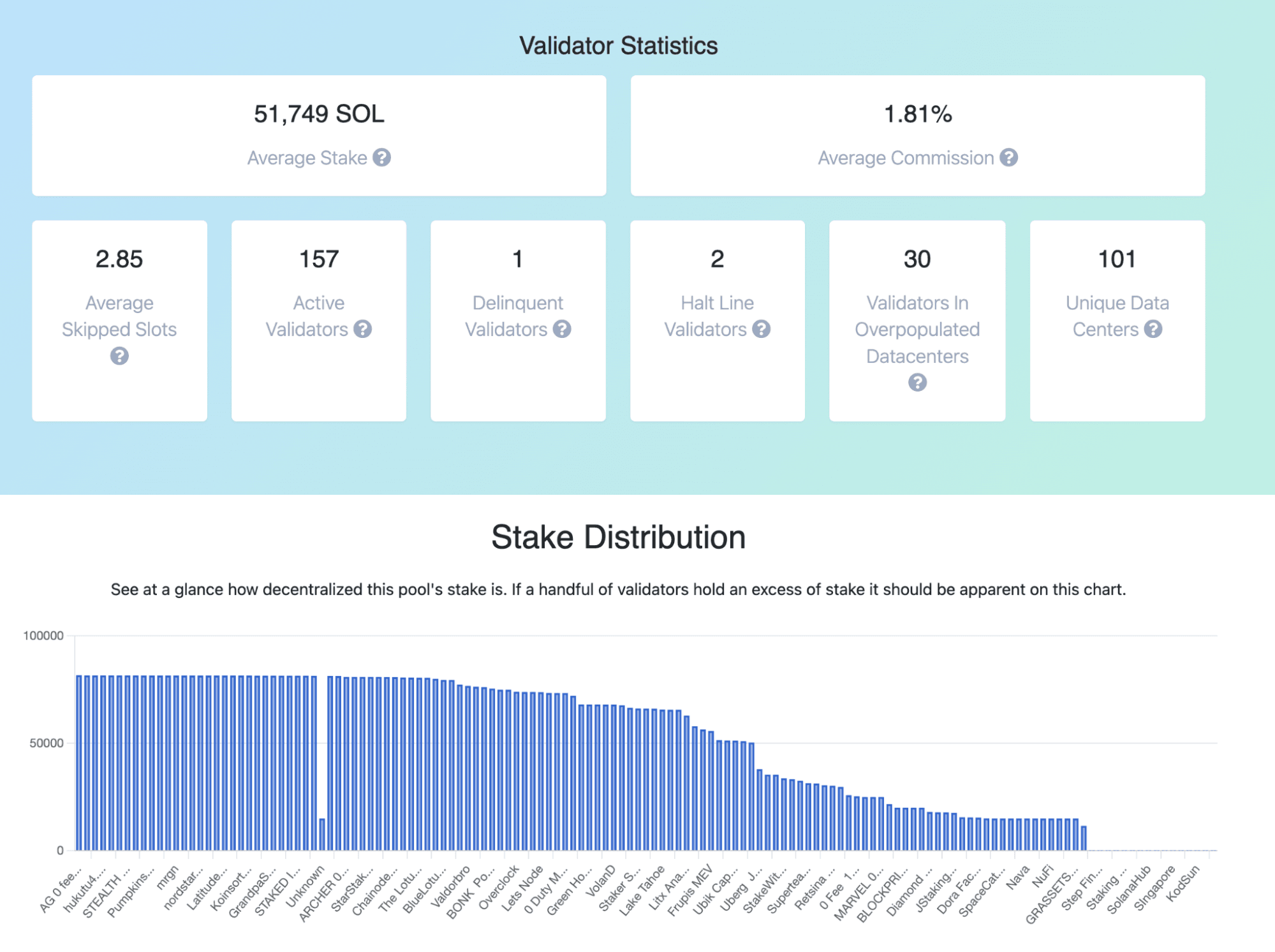
Task: Click the "0 Duty M..." chart axis label
Action: 546,890
